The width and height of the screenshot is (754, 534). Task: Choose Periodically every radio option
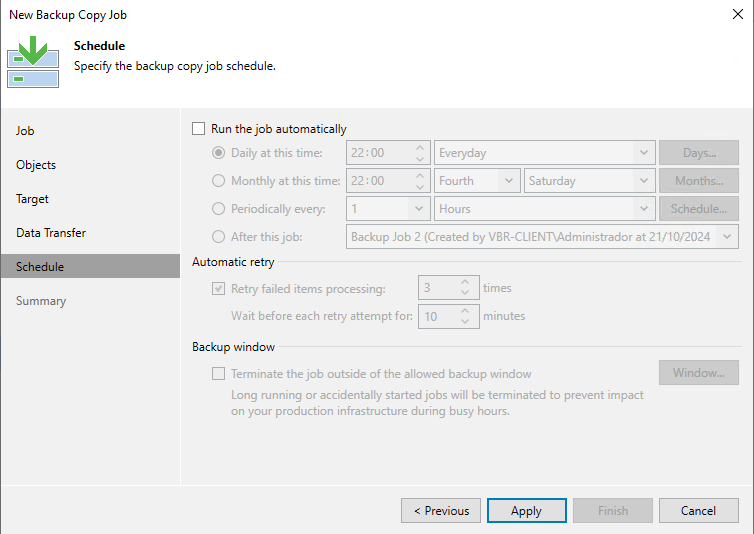[219, 209]
